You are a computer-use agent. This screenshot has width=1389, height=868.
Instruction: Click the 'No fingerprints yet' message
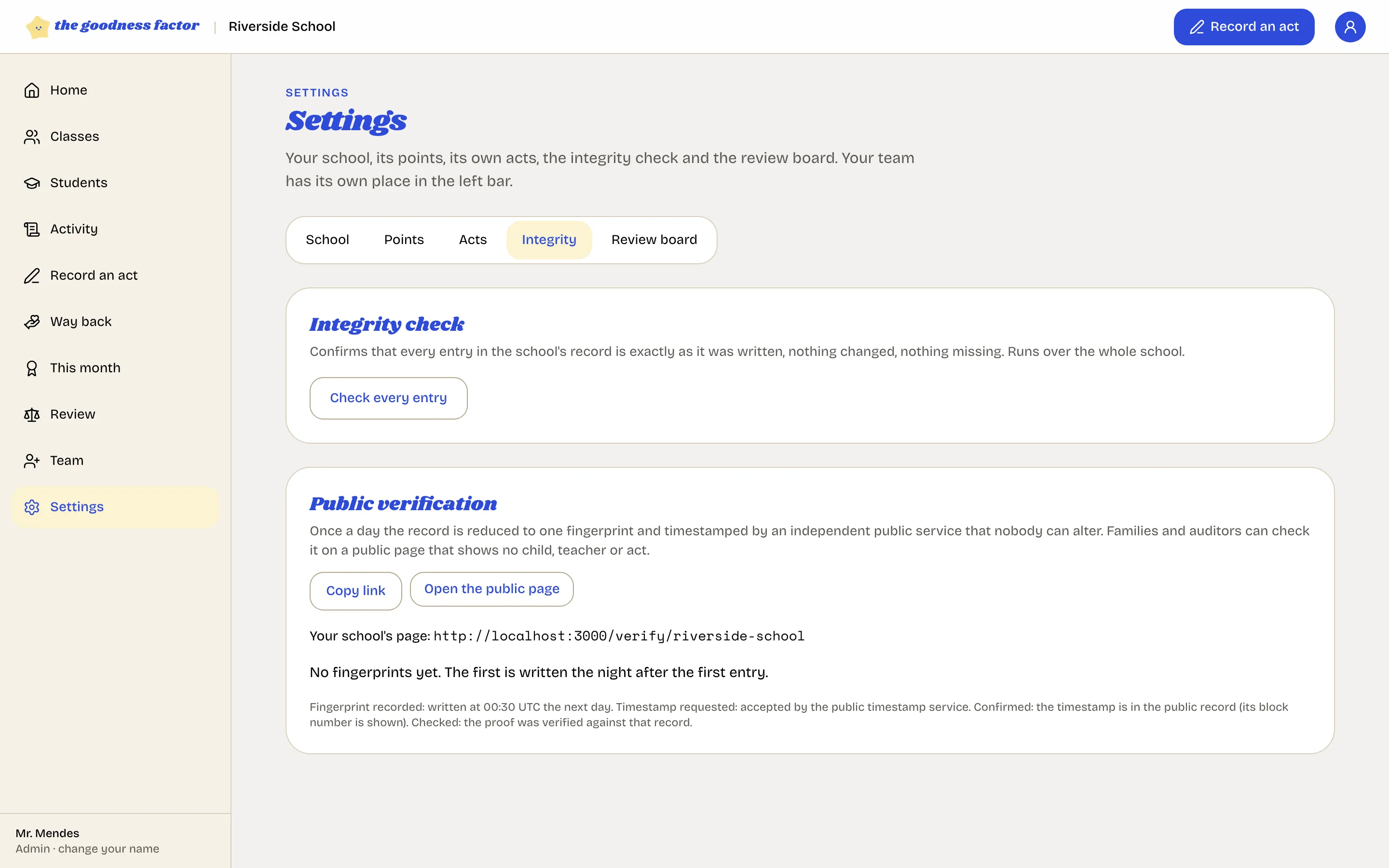539,672
